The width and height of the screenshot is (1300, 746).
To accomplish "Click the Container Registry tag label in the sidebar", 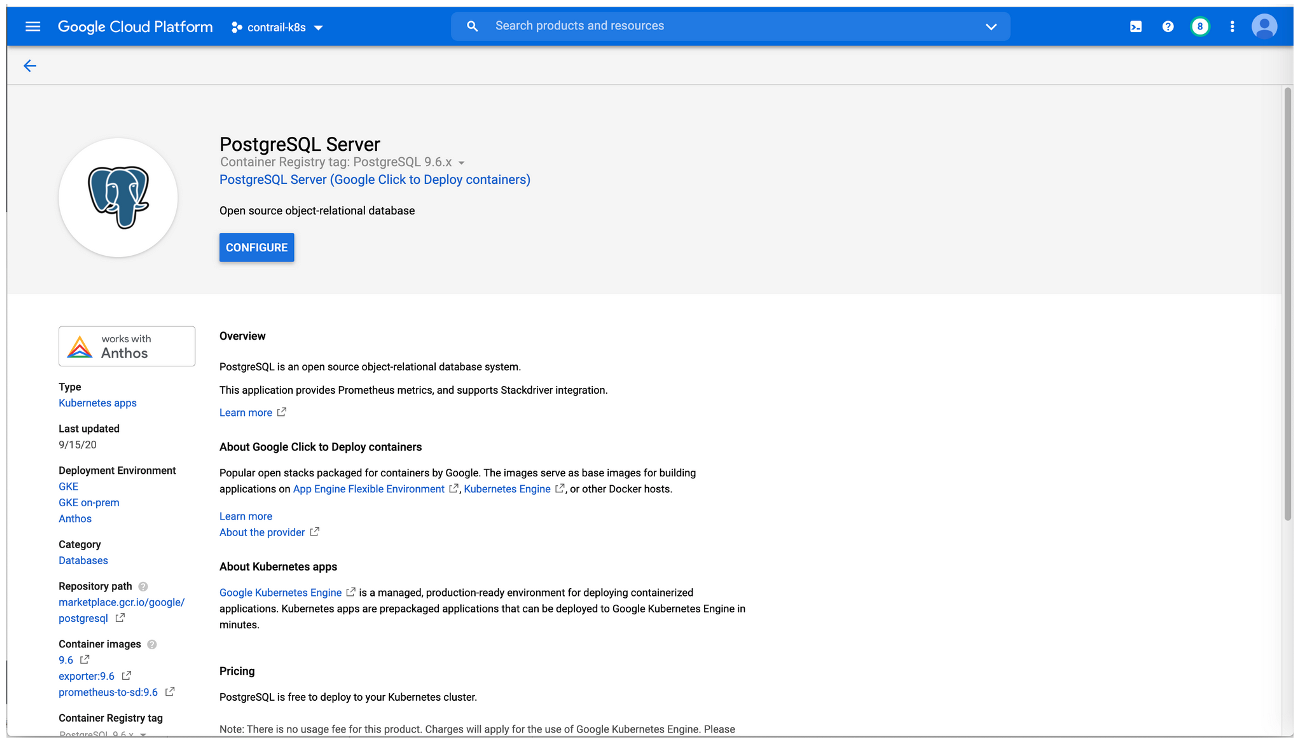I will click(x=111, y=719).
